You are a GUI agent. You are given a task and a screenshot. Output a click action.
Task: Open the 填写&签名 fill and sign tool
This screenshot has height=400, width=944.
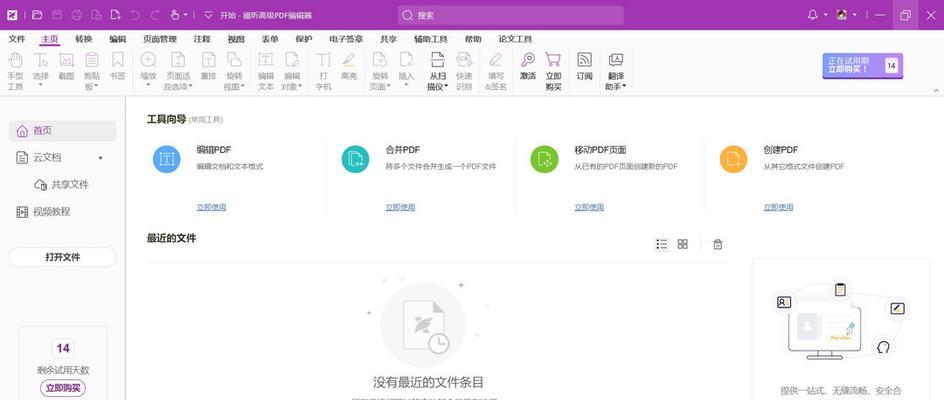click(495, 71)
